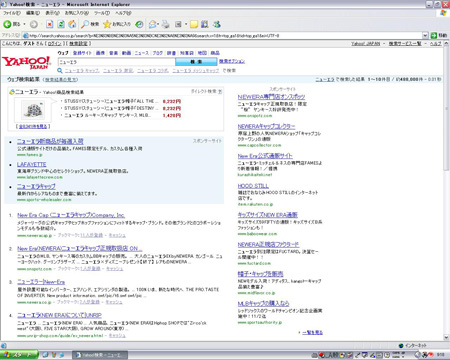Click the address bar URL field
Screen dimensions: 450x360
(222, 35)
